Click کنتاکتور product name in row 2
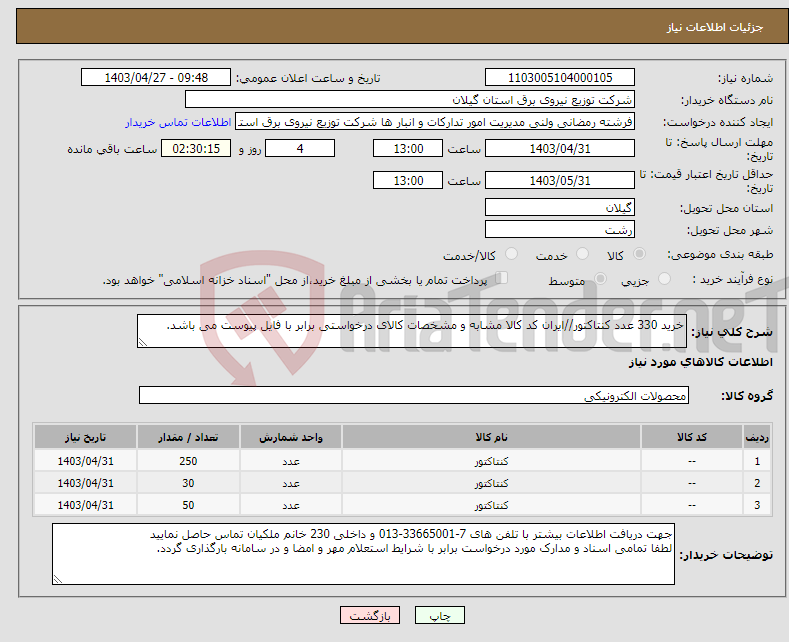The image size is (789, 642). point(491,484)
